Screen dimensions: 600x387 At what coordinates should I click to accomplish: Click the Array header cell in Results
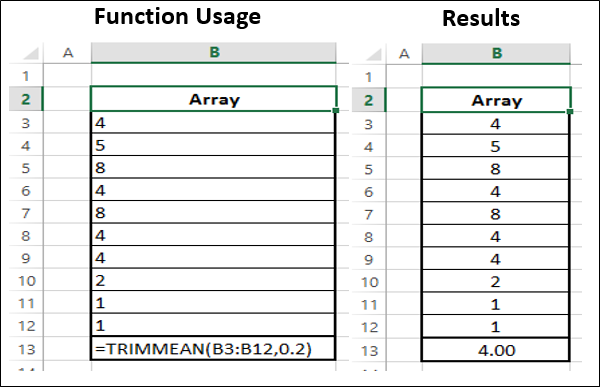coord(496,100)
